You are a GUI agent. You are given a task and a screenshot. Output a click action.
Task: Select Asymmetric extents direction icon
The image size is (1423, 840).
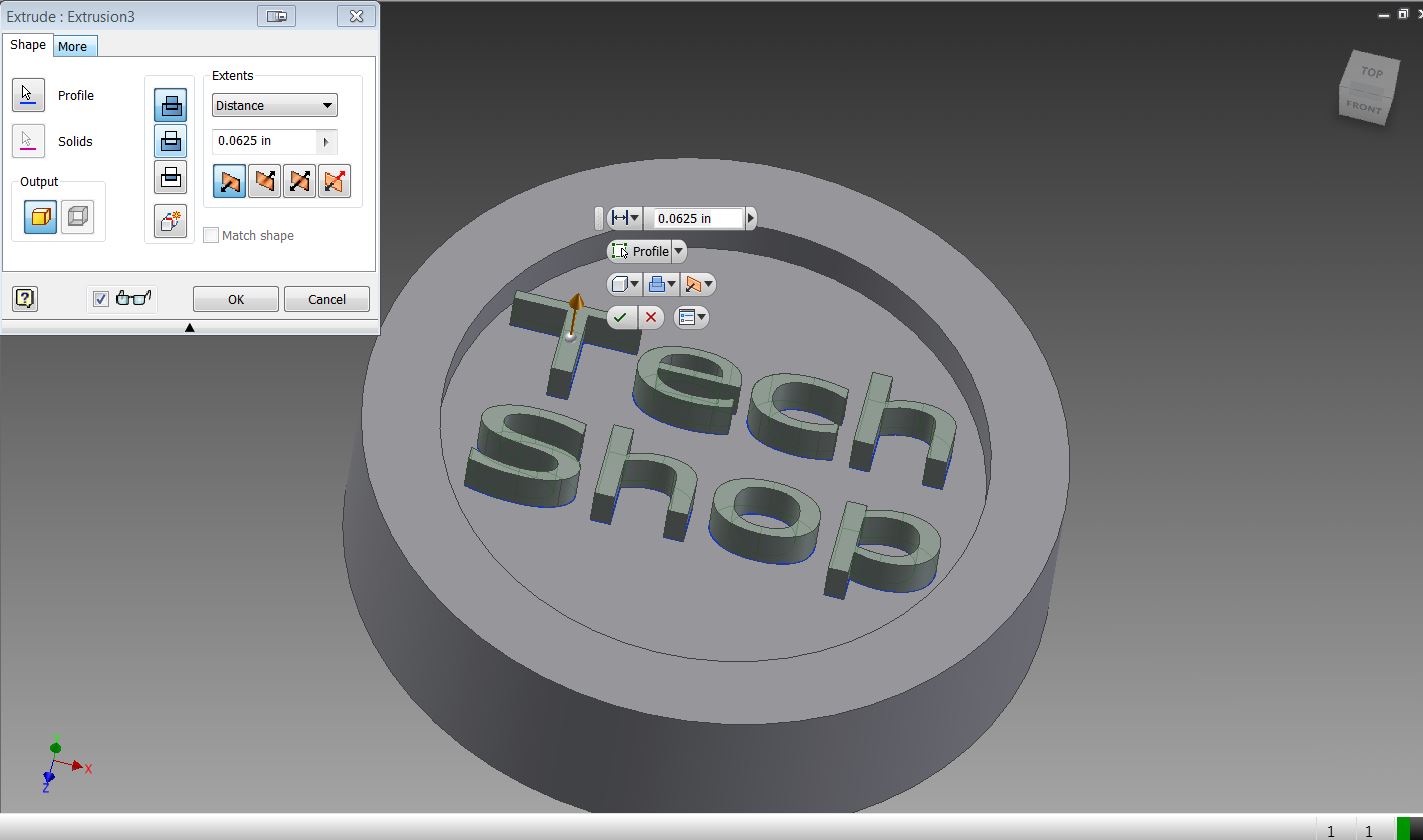point(334,181)
